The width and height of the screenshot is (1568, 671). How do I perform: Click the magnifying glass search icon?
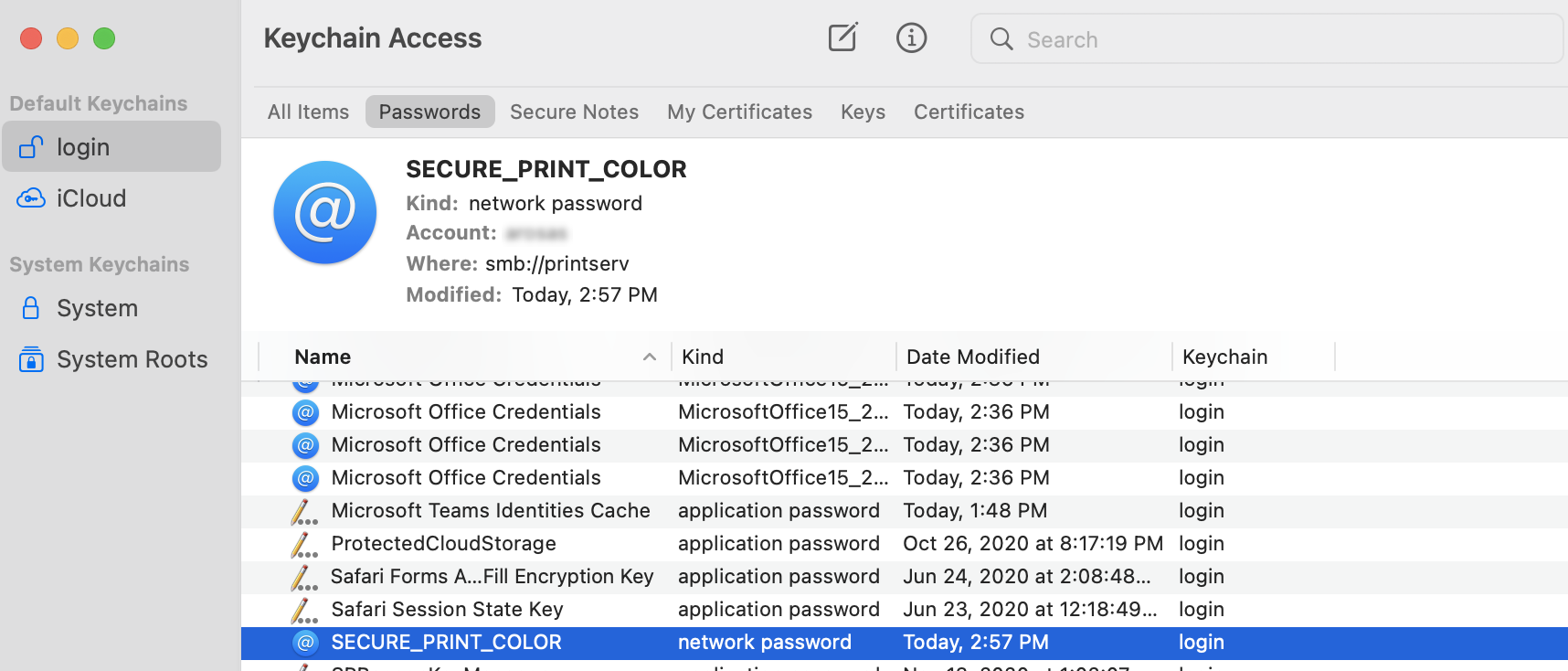[1001, 38]
